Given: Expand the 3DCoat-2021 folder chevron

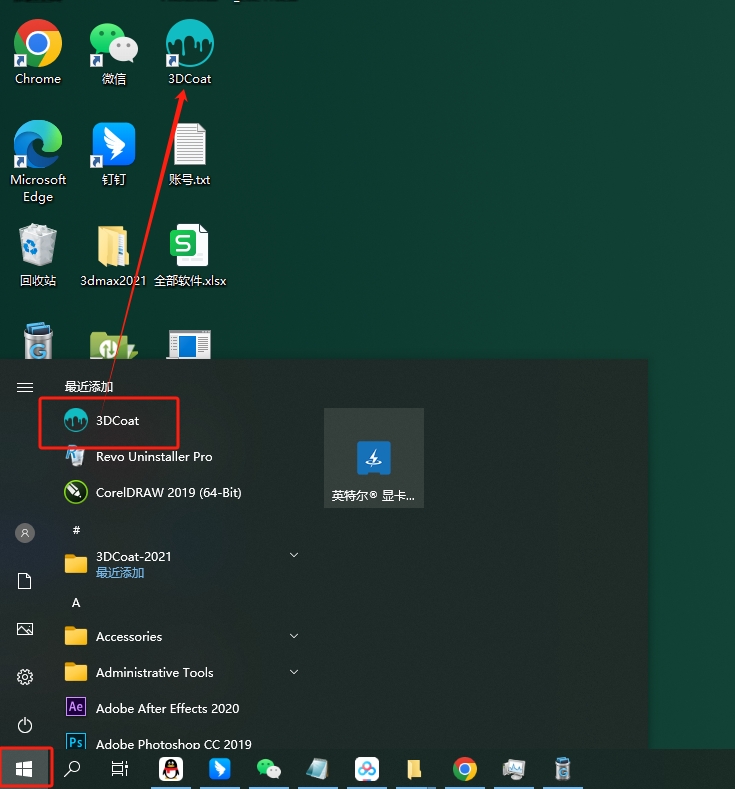Looking at the screenshot, I should coord(294,555).
